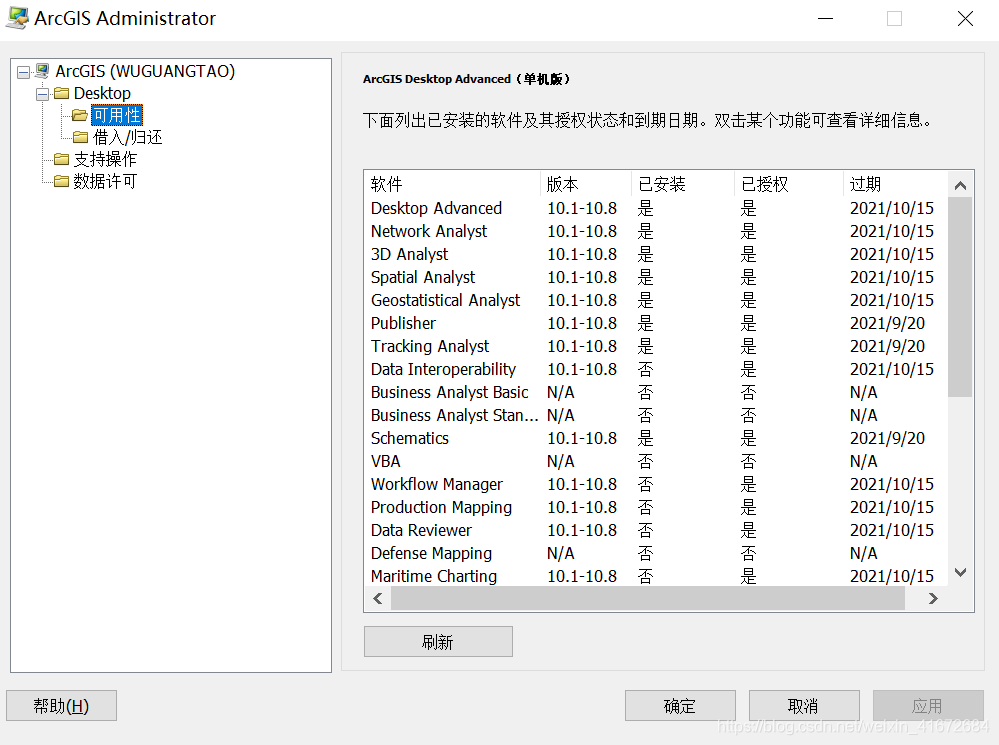Click the 取消 button
Screen dimensions: 999x745
coord(803,706)
